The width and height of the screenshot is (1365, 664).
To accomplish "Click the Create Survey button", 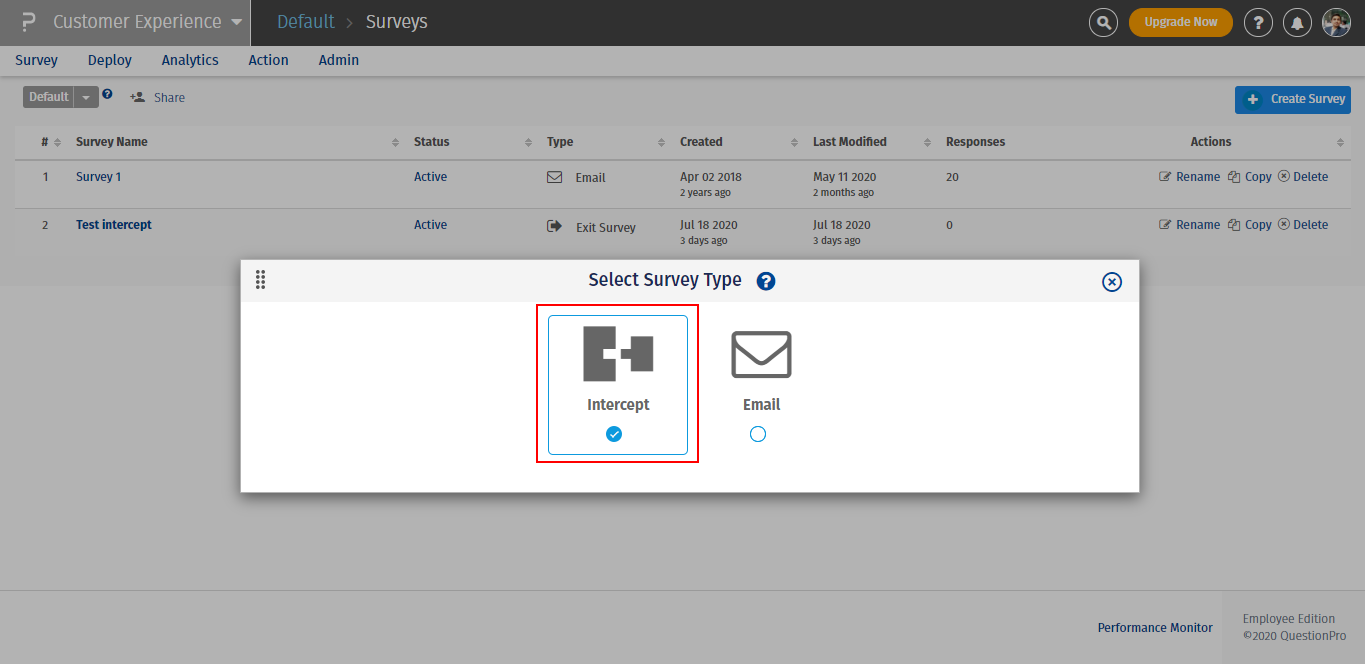I will (1292, 99).
